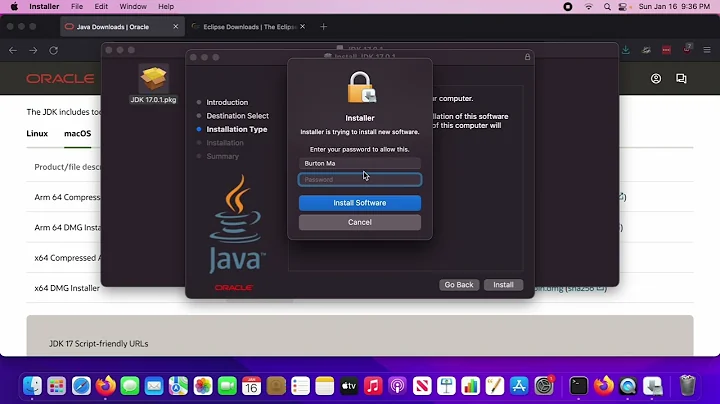Open Notes from the dock

pyautogui.click(x=325, y=386)
